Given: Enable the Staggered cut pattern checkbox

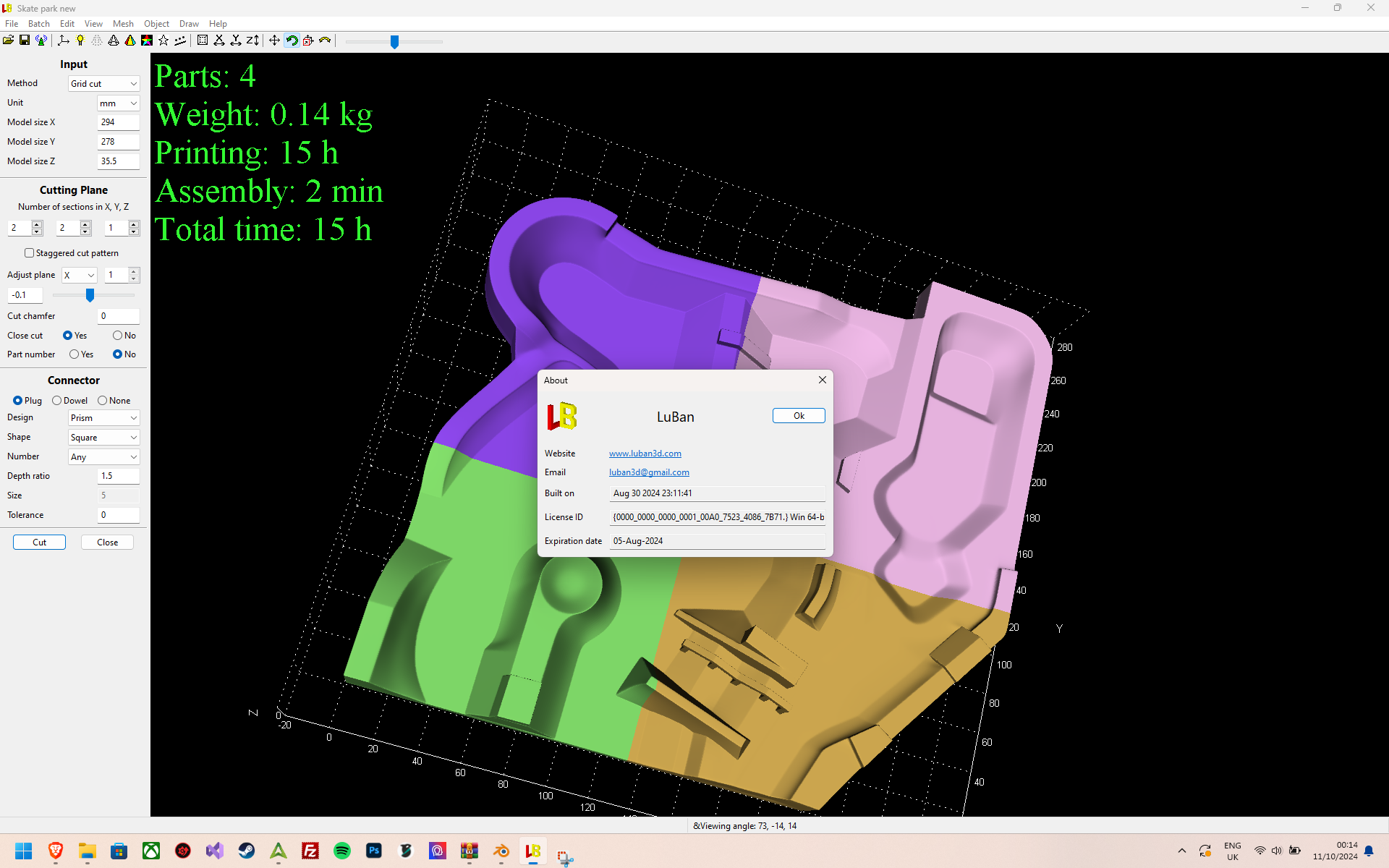Looking at the screenshot, I should tap(29, 252).
